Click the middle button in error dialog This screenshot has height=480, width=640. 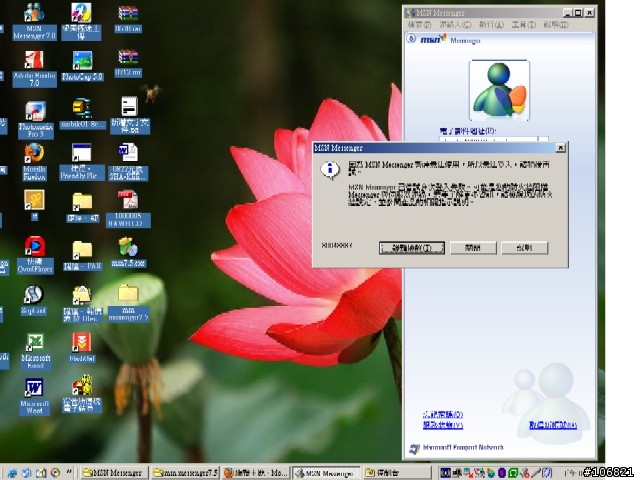[x=473, y=248]
